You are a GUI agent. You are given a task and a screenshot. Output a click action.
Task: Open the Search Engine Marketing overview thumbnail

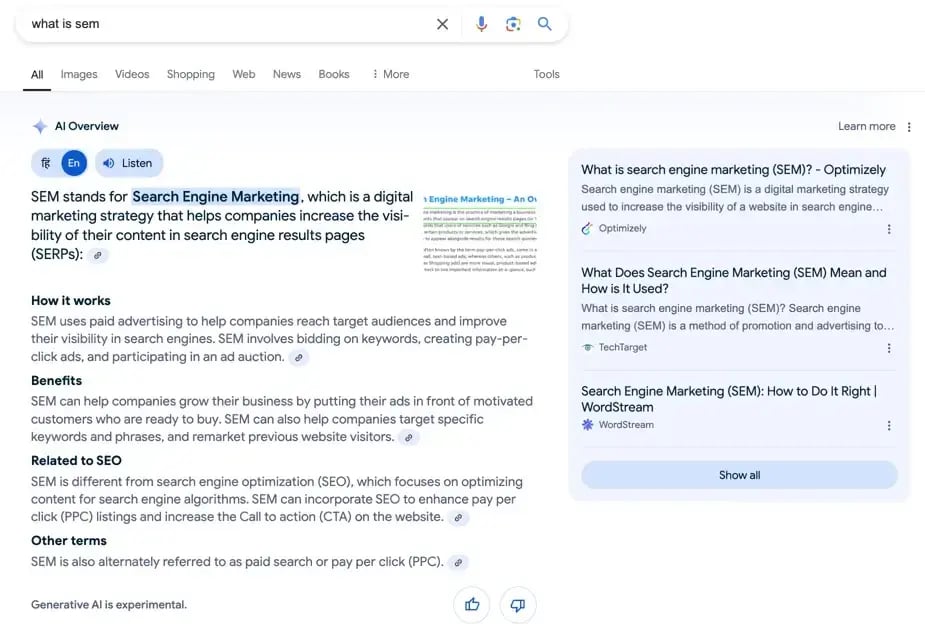click(480, 232)
